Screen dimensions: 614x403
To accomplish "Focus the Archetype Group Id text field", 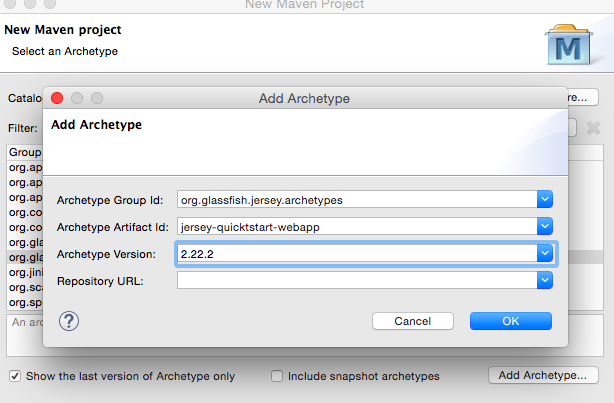I will pyautogui.click(x=357, y=199).
